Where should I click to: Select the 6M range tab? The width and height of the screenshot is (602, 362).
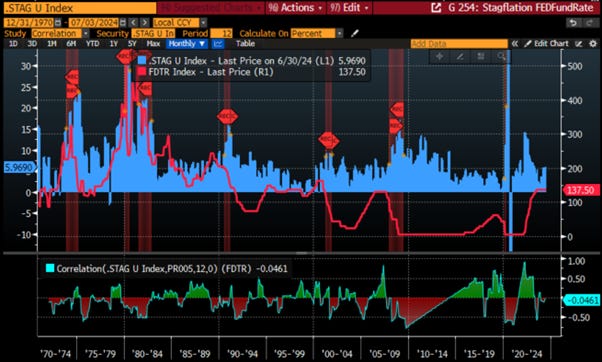point(71,44)
